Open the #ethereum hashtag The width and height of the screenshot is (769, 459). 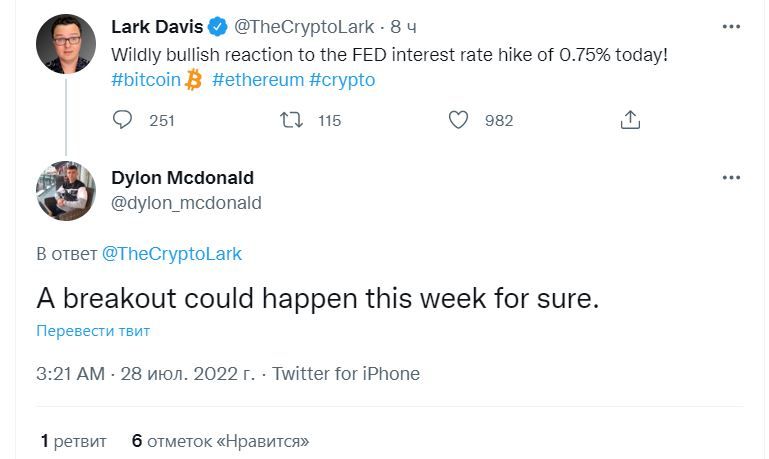click(x=258, y=80)
